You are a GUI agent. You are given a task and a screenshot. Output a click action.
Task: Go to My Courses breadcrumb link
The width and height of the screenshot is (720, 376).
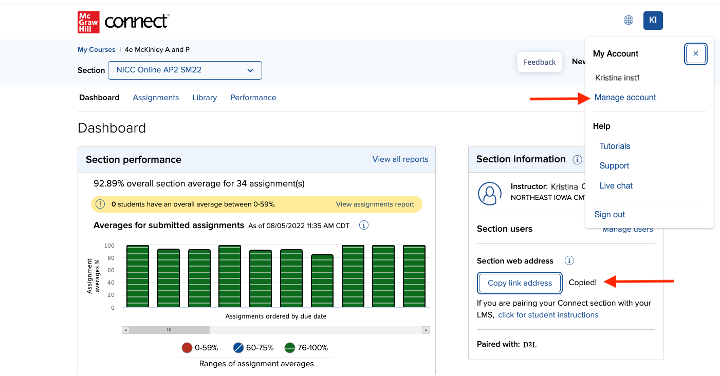click(96, 50)
